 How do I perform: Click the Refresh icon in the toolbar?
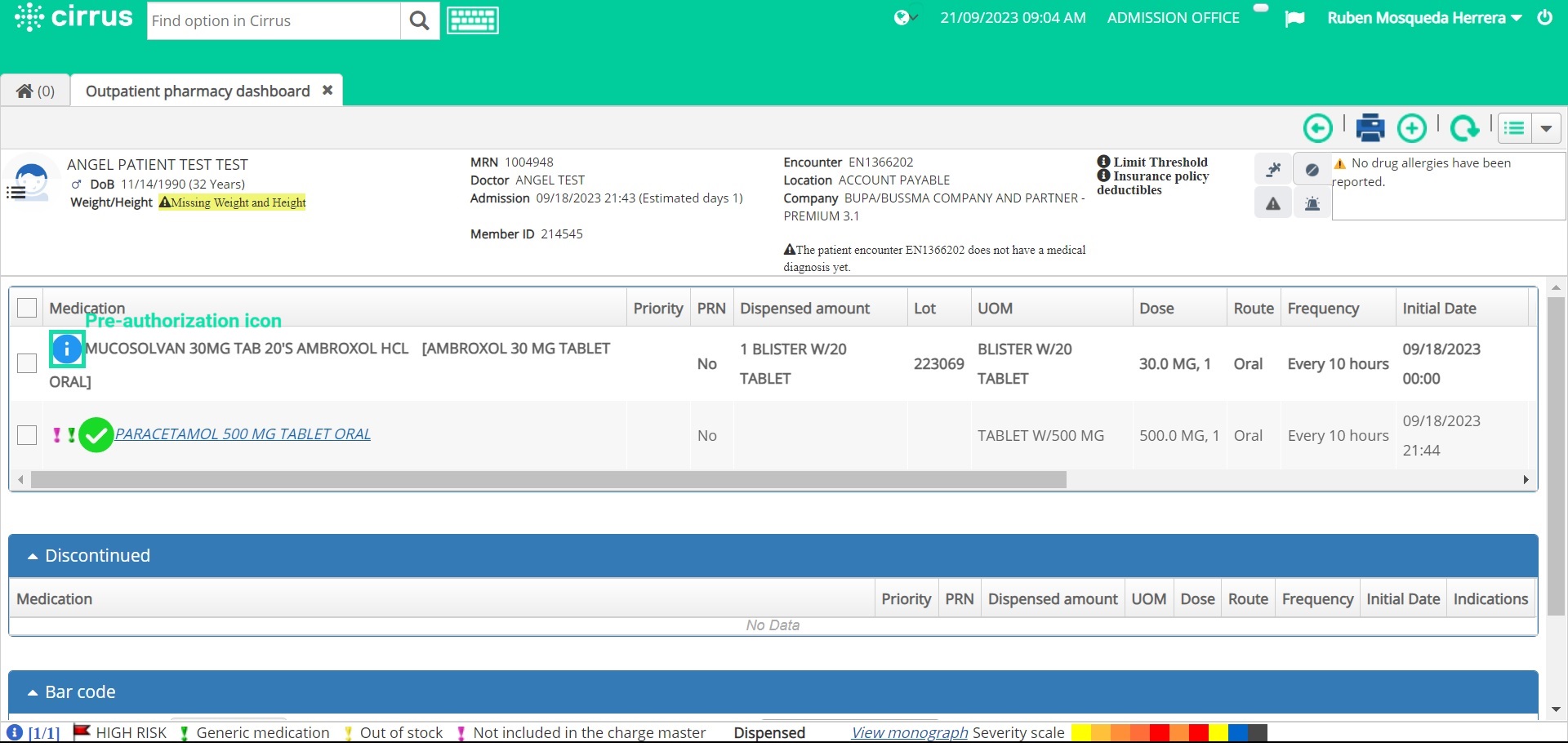coord(1465,128)
